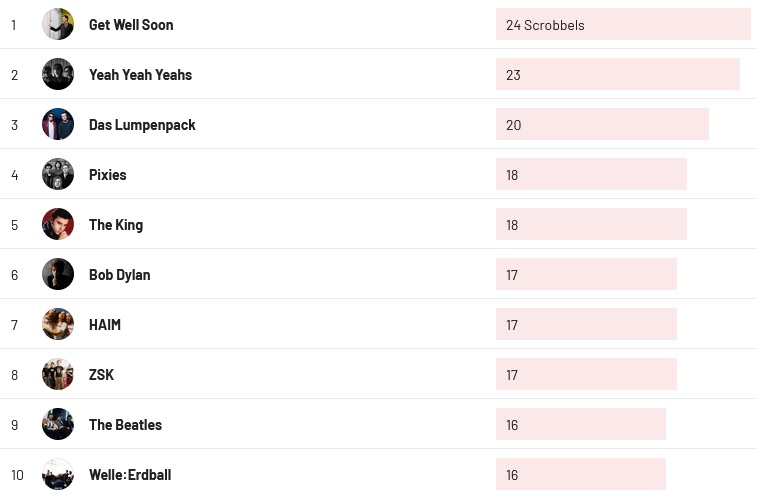Click the ZSK artist avatar
This screenshot has height=497, width=757.
(58, 374)
